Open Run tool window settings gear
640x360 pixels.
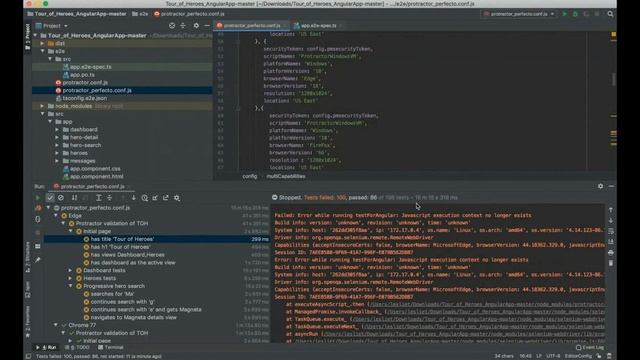tap(600, 186)
